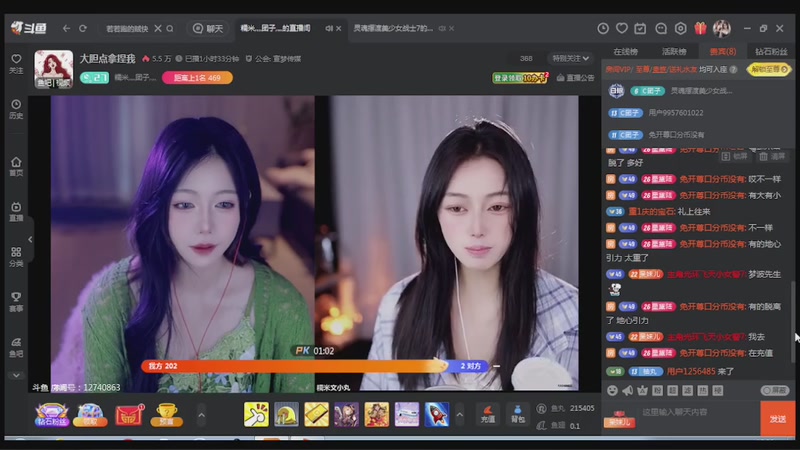
Task: Clear the search box text
Action: [x=158, y=29]
